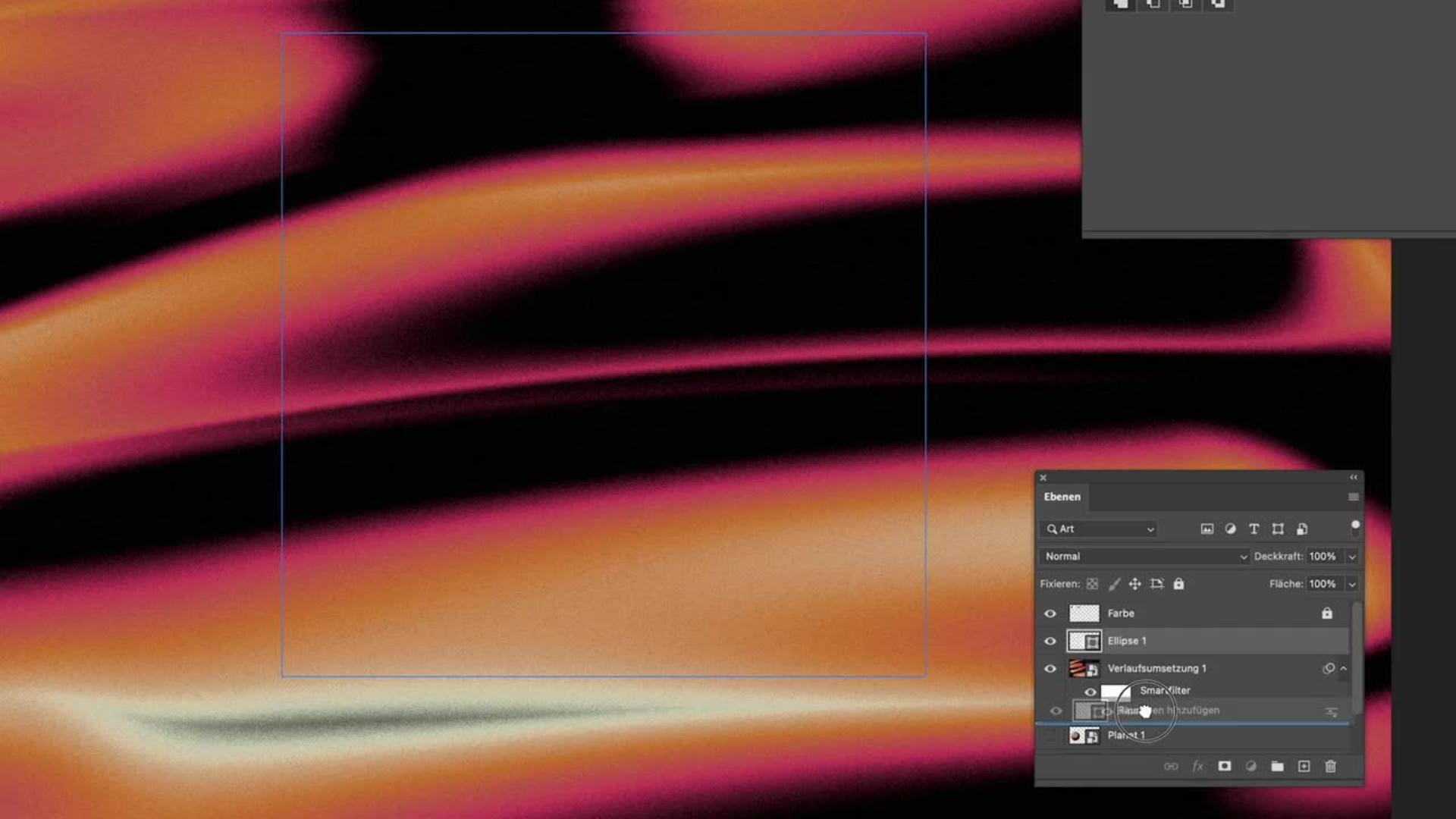
Task: Select the Ebenen panel tab
Action: tap(1062, 497)
